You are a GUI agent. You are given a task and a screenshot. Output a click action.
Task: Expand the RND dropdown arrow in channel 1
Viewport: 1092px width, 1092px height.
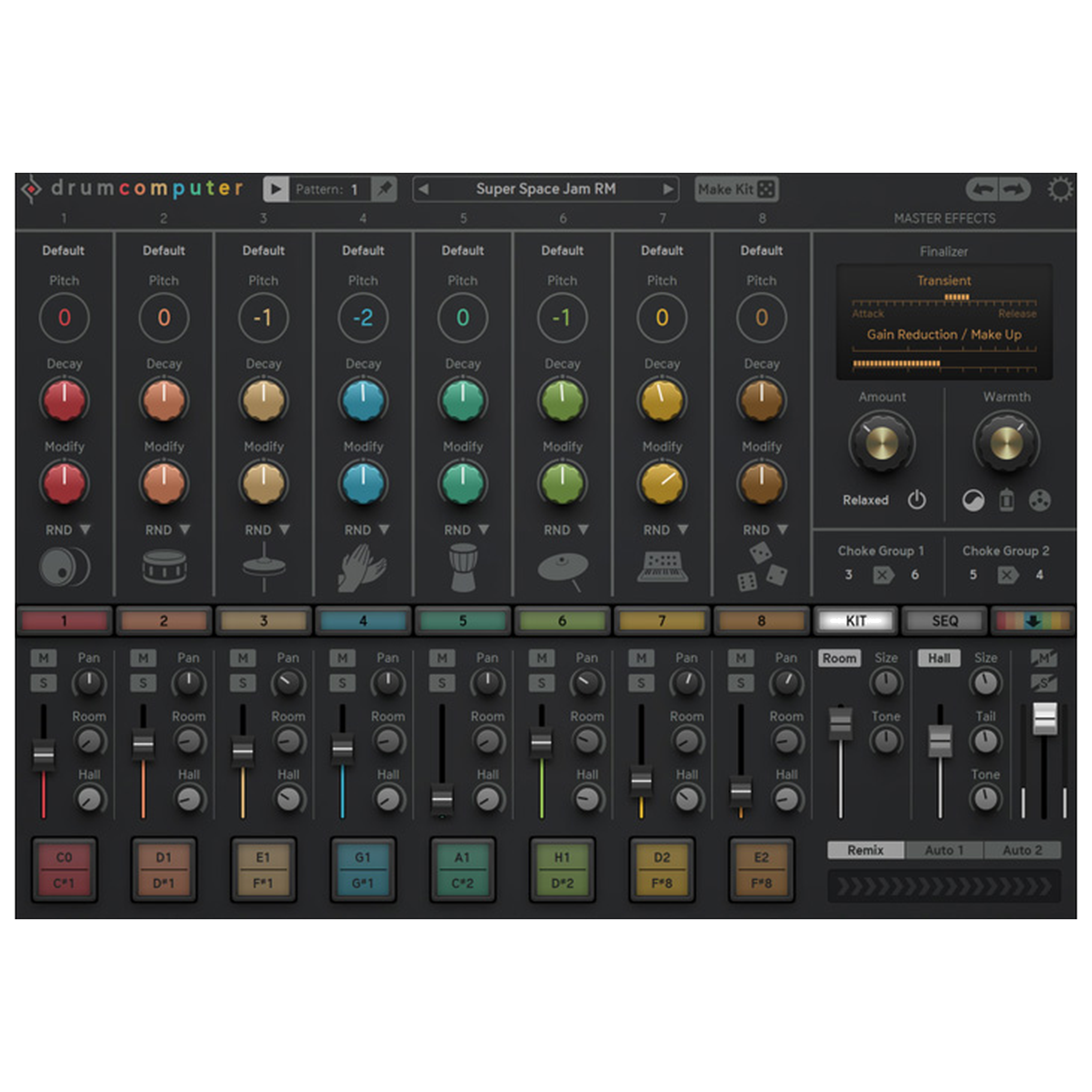point(85,529)
